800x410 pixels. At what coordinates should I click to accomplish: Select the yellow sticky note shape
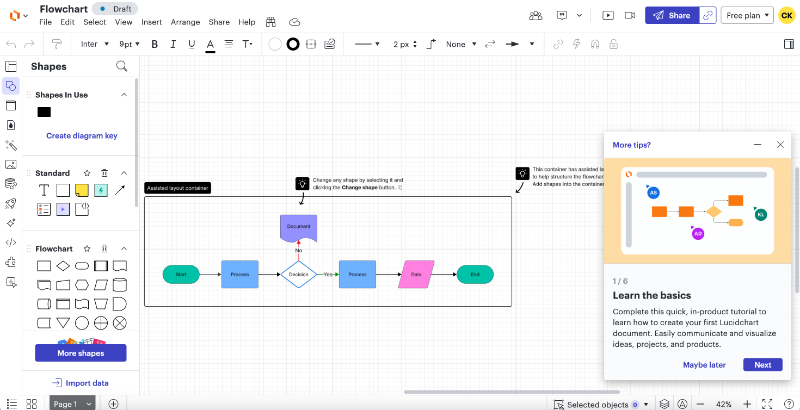pyautogui.click(x=82, y=190)
